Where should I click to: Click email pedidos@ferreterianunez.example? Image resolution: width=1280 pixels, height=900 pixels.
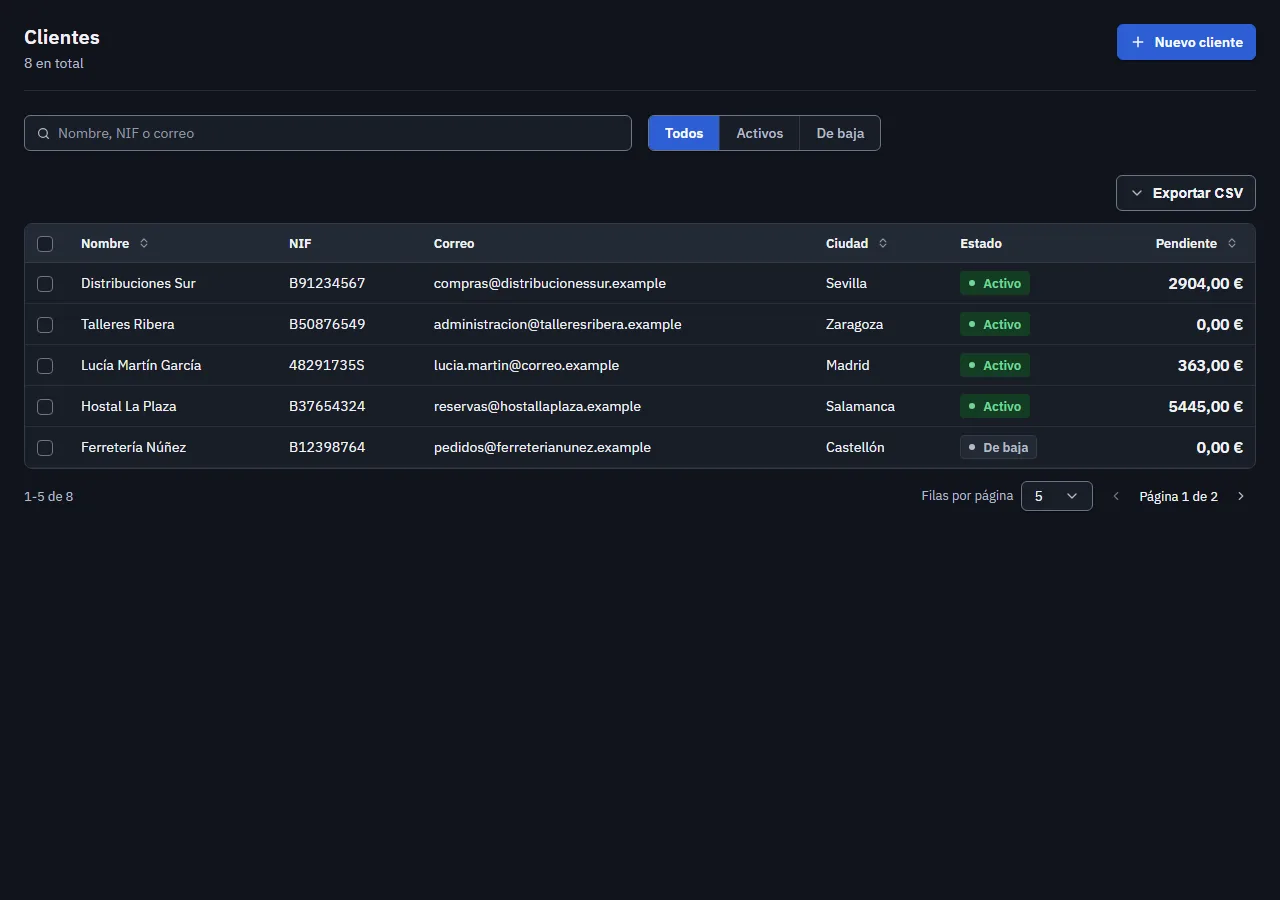tap(542, 448)
